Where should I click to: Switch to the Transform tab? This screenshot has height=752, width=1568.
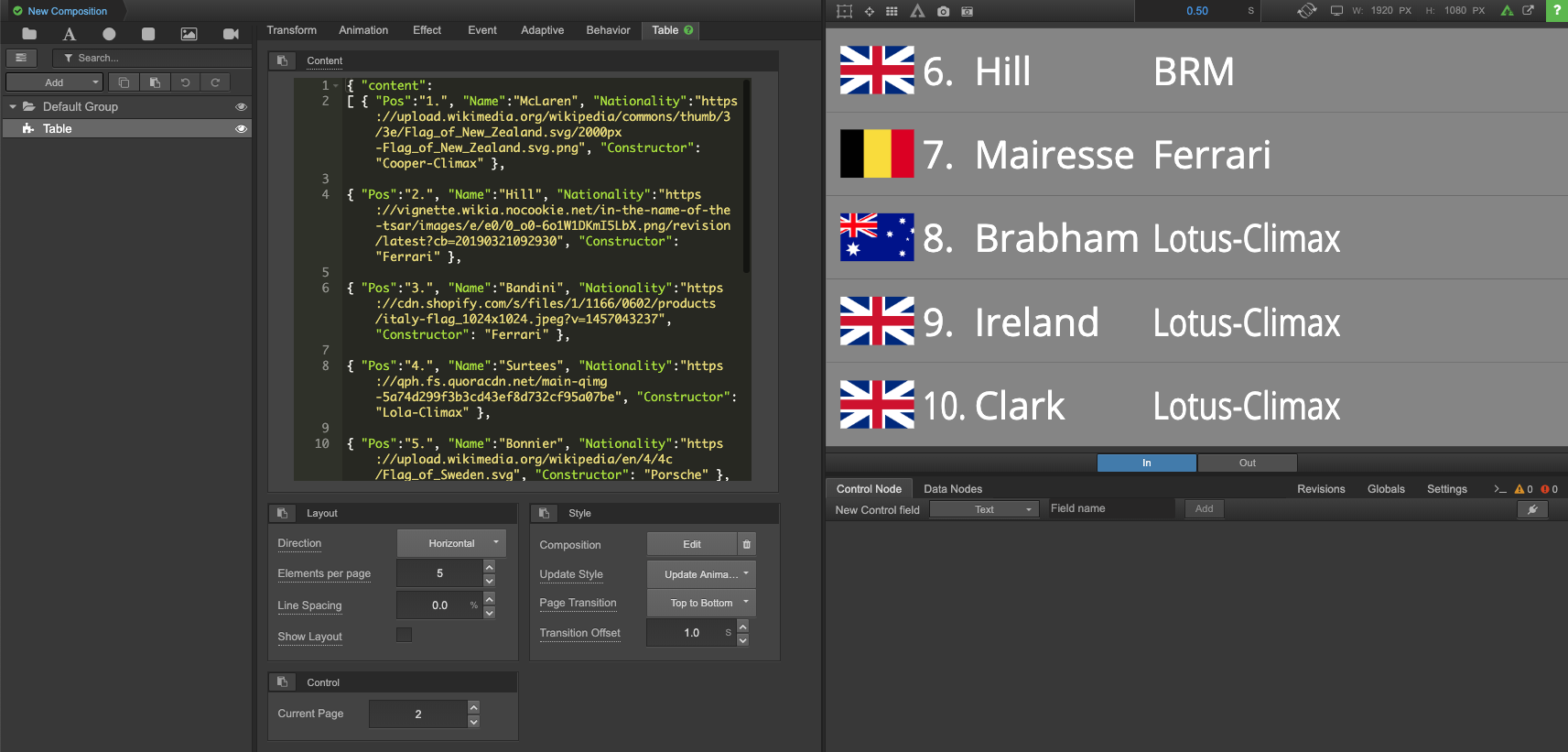click(x=291, y=30)
